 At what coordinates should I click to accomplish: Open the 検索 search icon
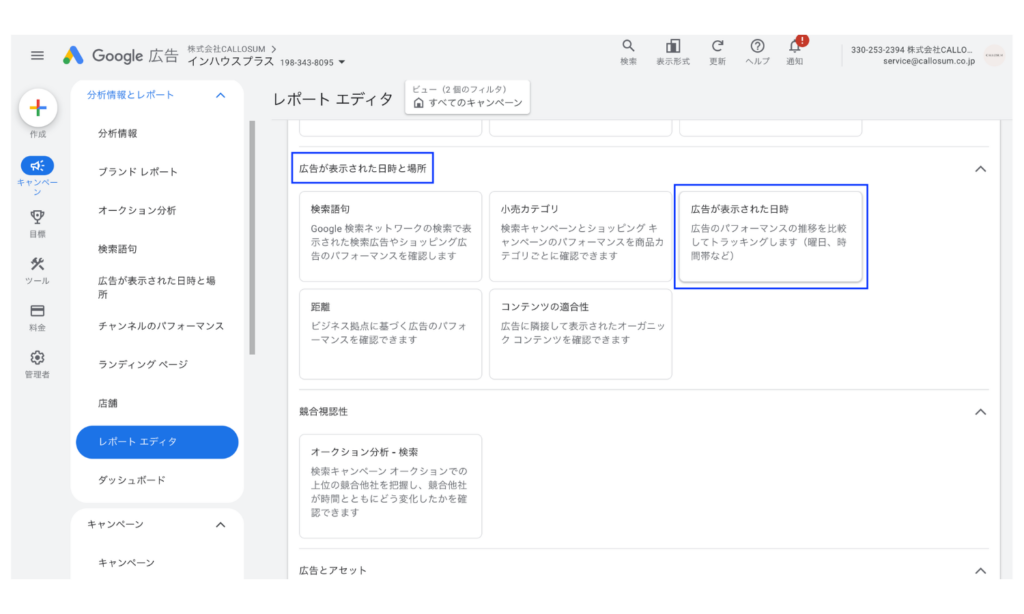628,47
